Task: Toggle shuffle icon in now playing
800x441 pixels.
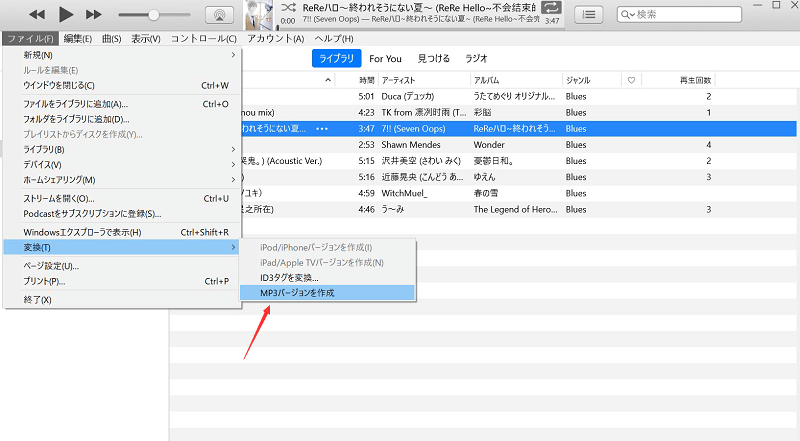Action: click(x=288, y=7)
